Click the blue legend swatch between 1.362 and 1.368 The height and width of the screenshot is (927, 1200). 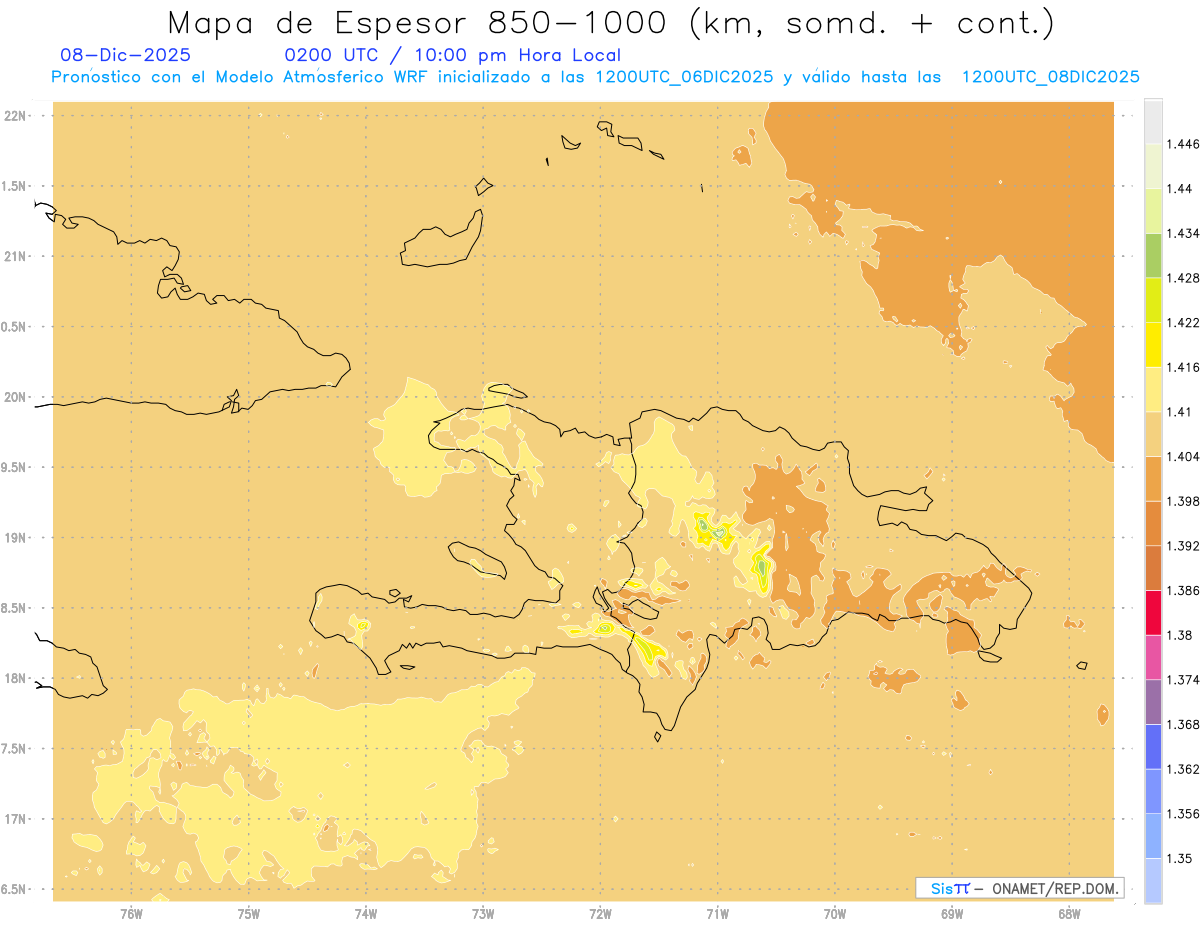click(x=1153, y=747)
